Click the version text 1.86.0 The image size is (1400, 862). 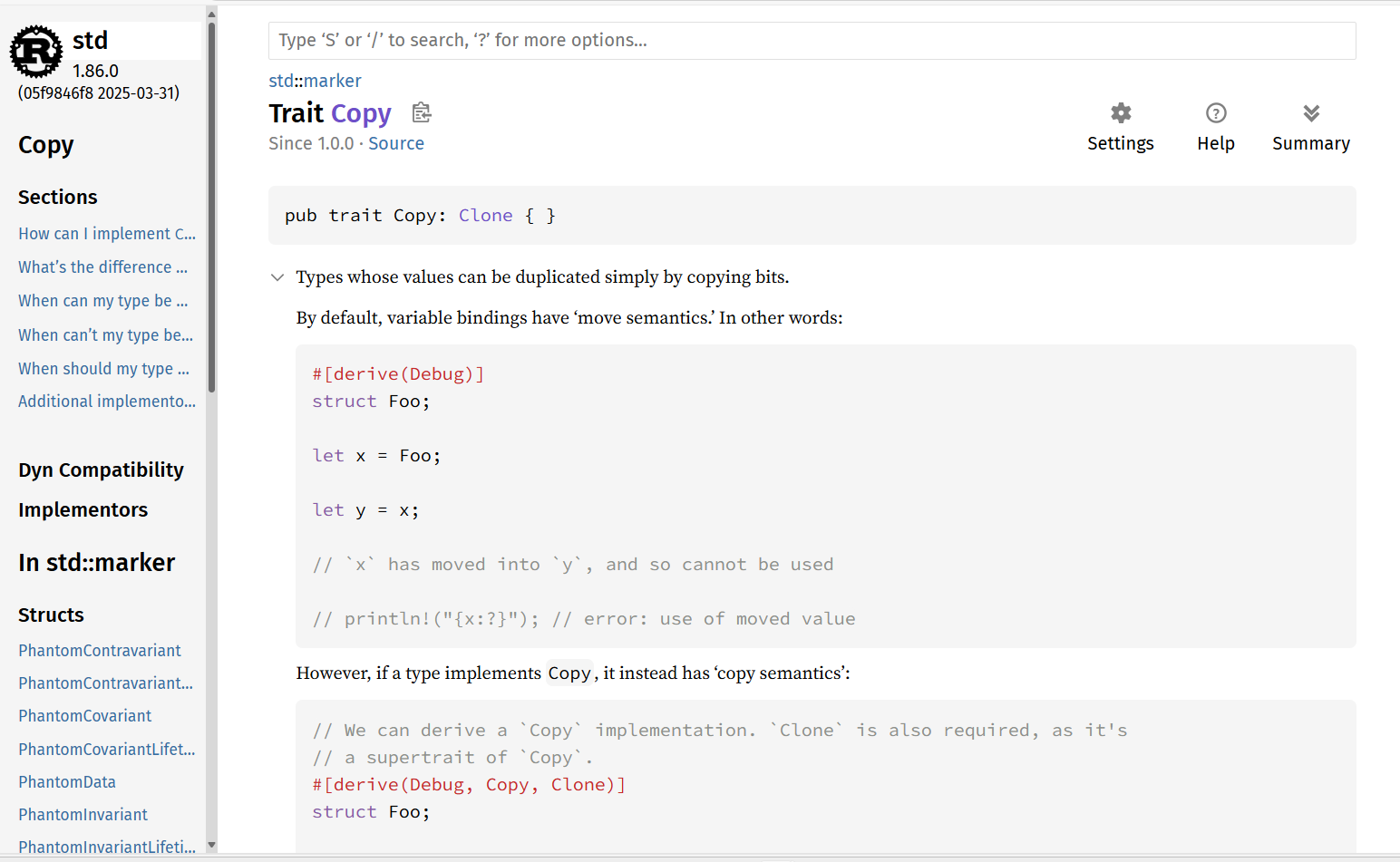[95, 71]
